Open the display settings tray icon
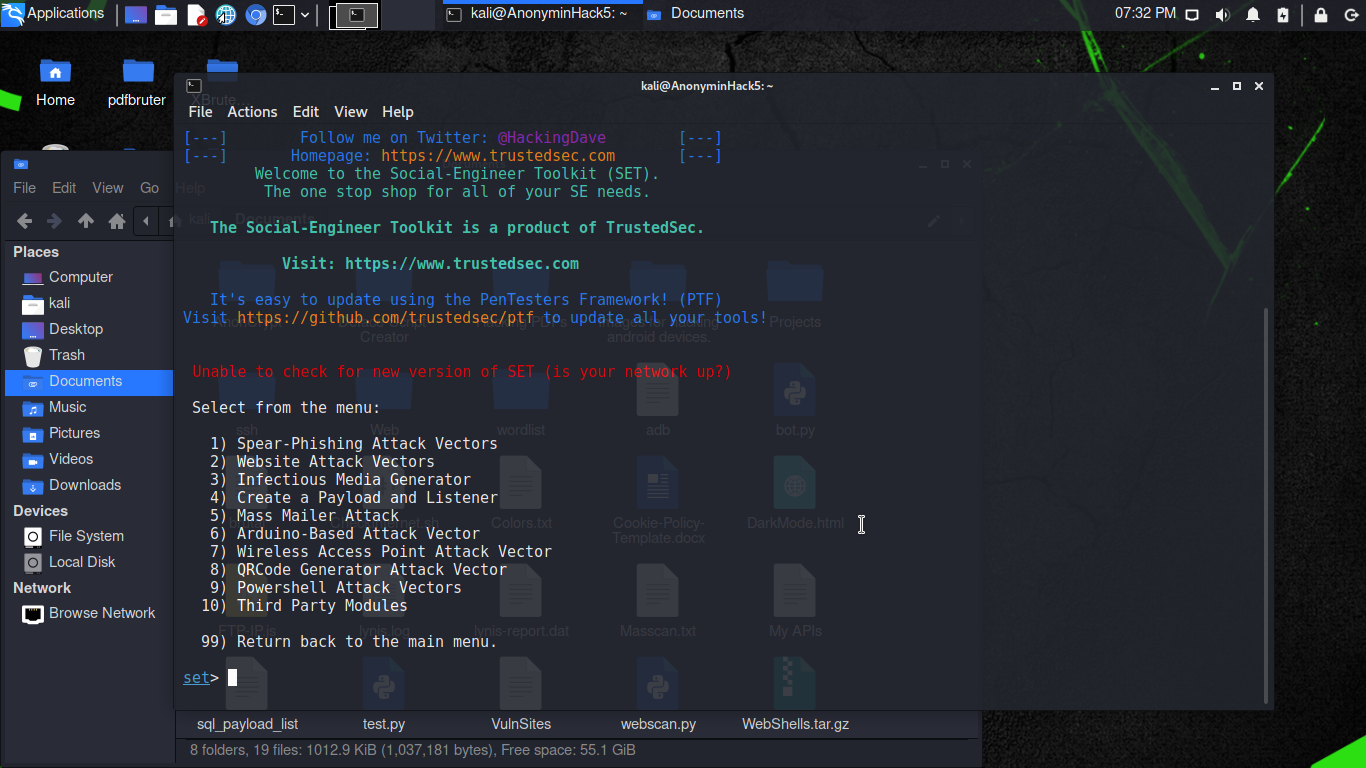Image resolution: width=1366 pixels, height=768 pixels. (x=1192, y=15)
